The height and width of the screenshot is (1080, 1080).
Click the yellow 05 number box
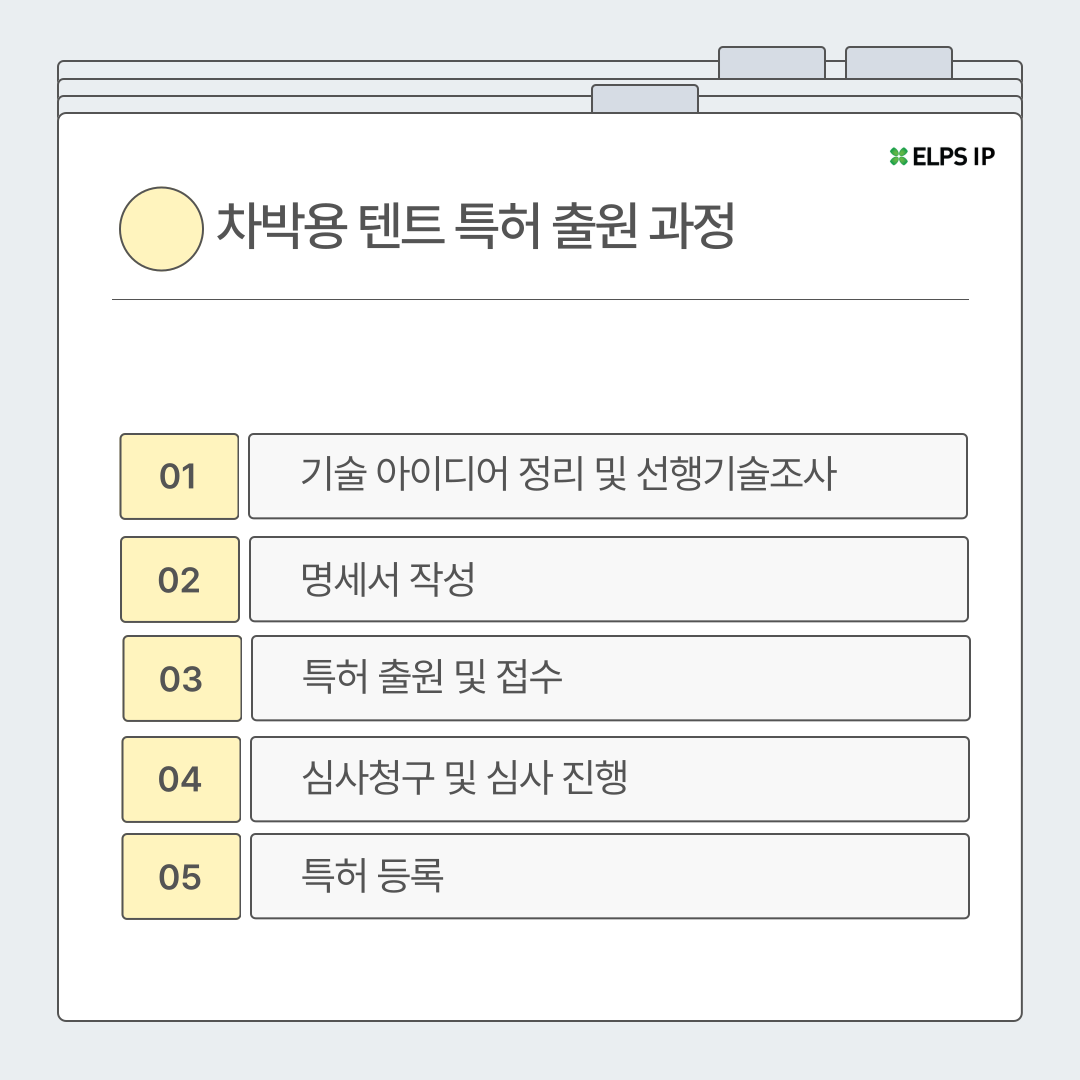coord(181,876)
